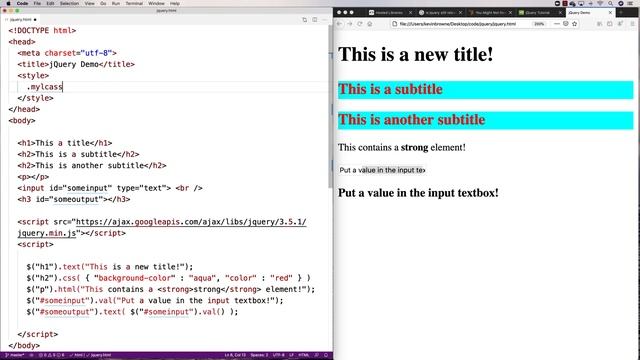Open the Go menu

[x=103, y=3]
